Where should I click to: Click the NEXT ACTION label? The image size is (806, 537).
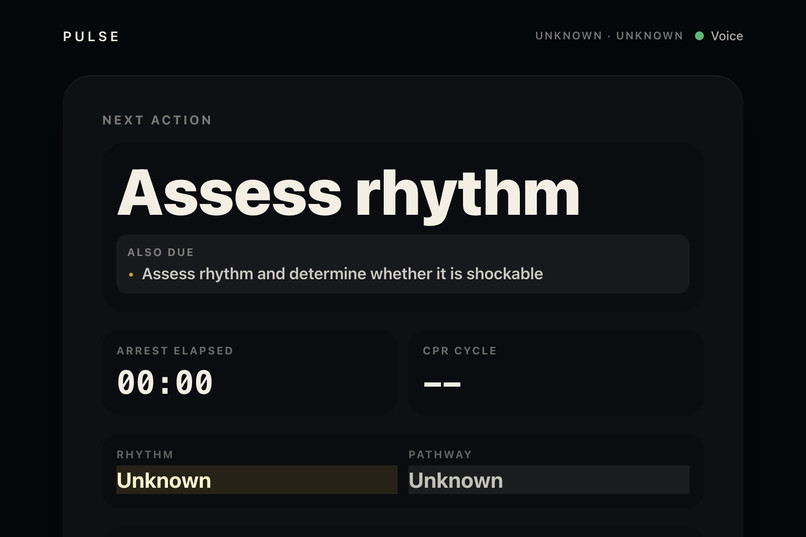[157, 120]
